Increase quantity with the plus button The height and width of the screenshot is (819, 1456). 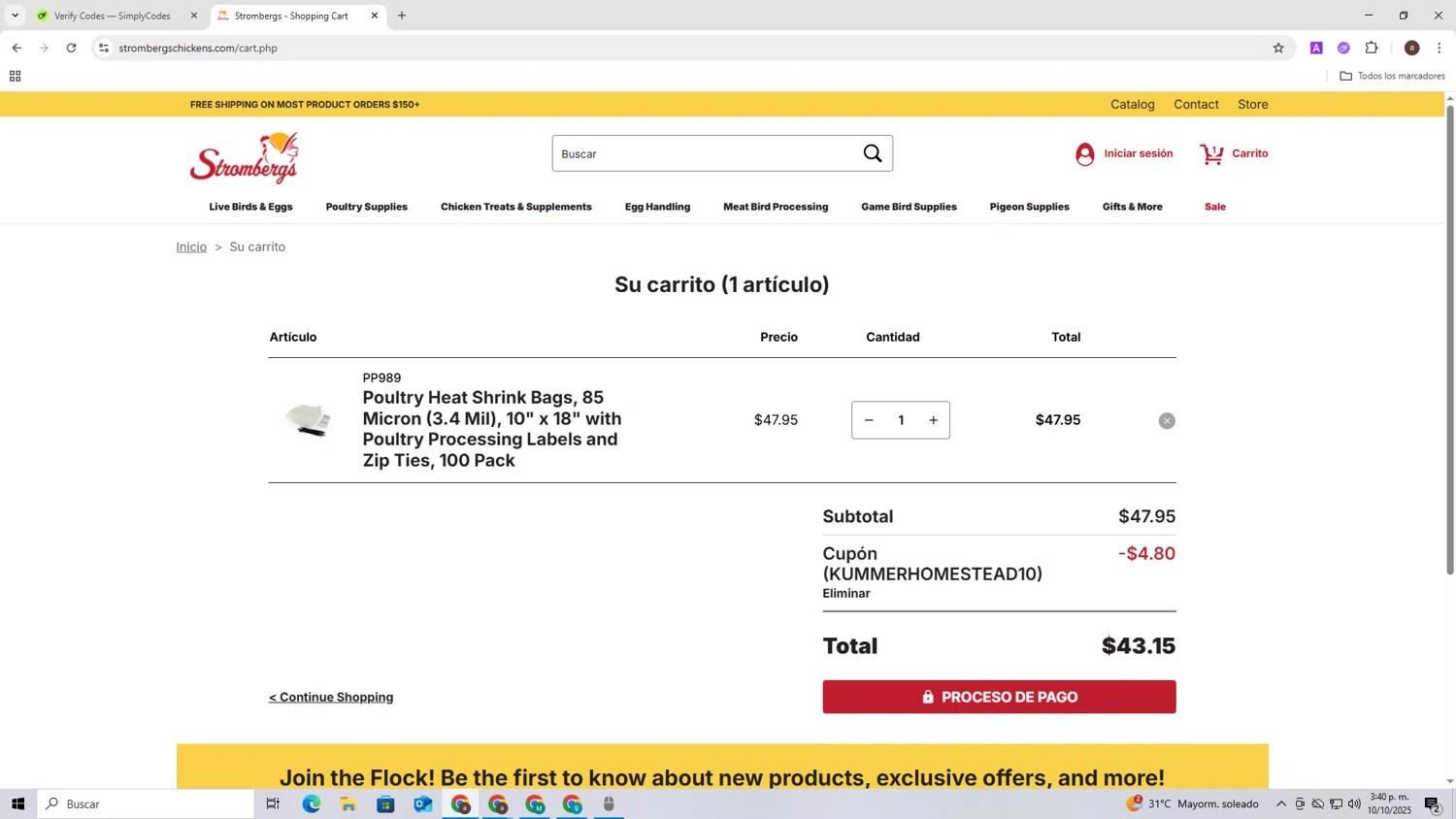pyautogui.click(x=933, y=420)
